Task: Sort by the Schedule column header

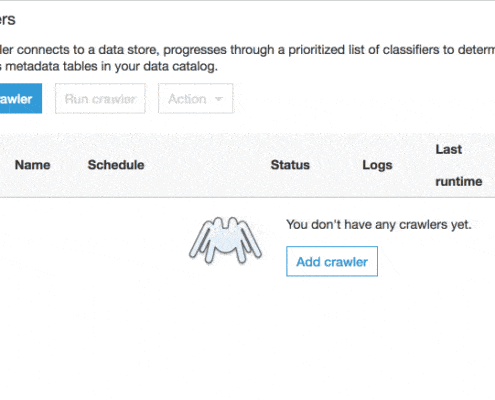Action: (116, 165)
